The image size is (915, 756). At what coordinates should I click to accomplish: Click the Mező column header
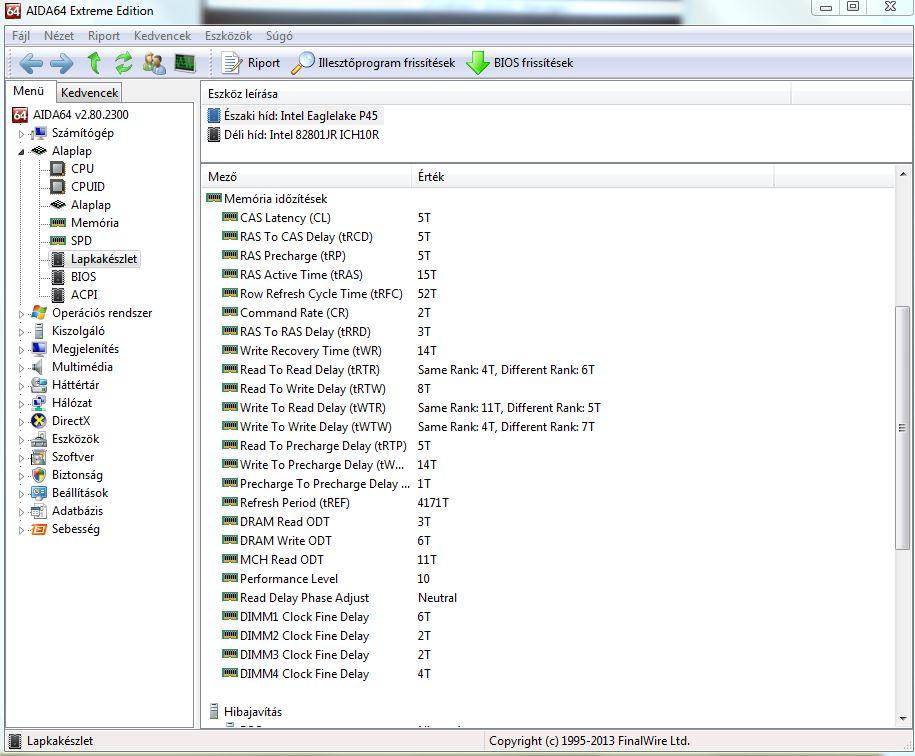point(307,177)
